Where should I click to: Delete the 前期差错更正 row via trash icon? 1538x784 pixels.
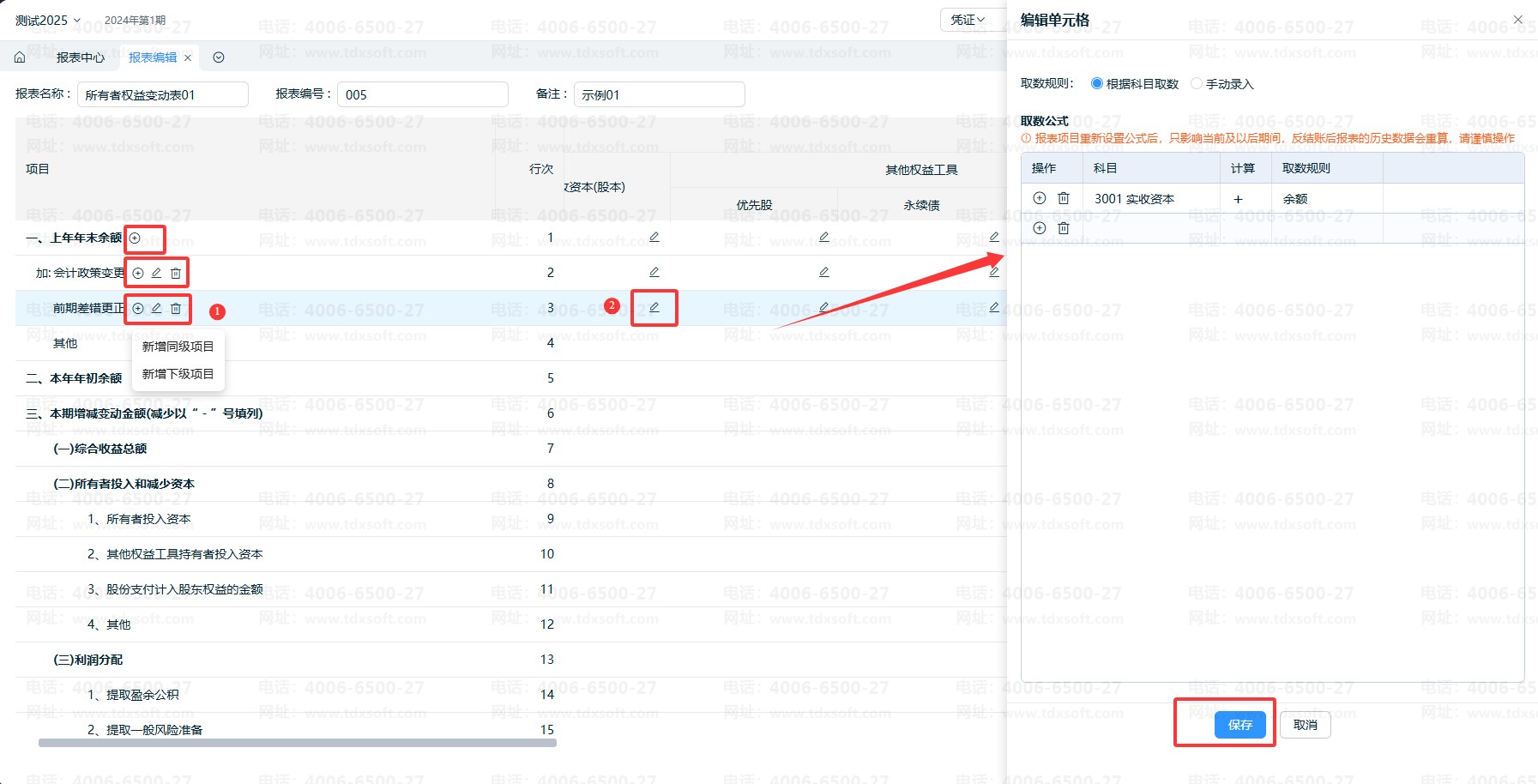[176, 308]
